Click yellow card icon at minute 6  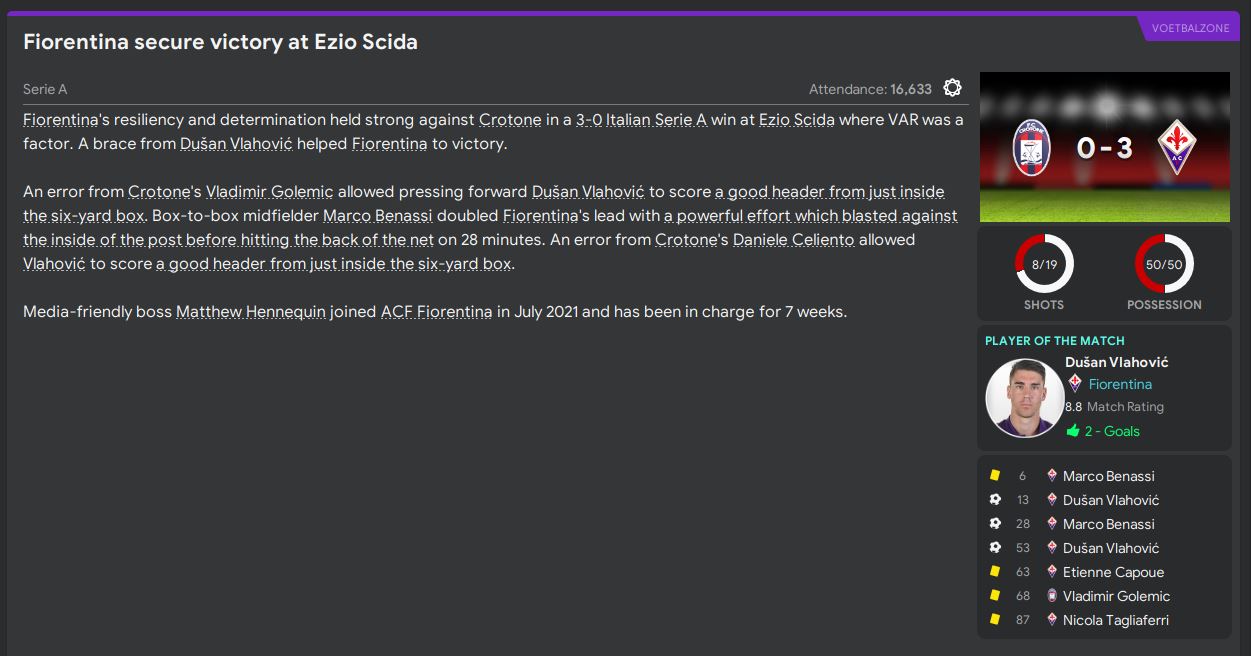tap(995, 476)
